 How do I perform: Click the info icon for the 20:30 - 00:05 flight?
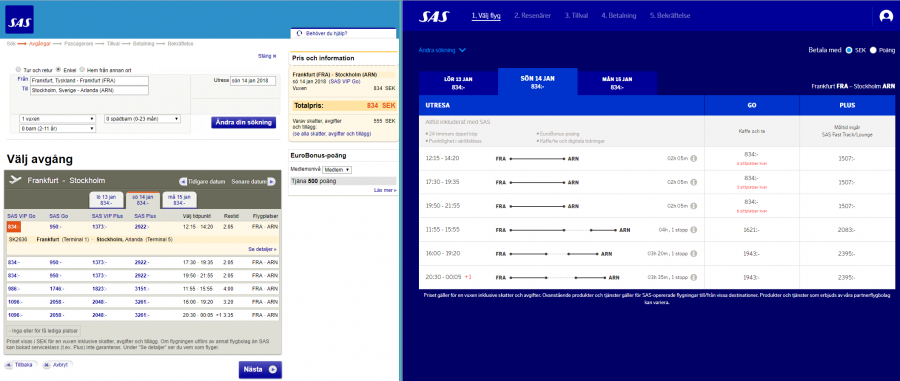[693, 277]
